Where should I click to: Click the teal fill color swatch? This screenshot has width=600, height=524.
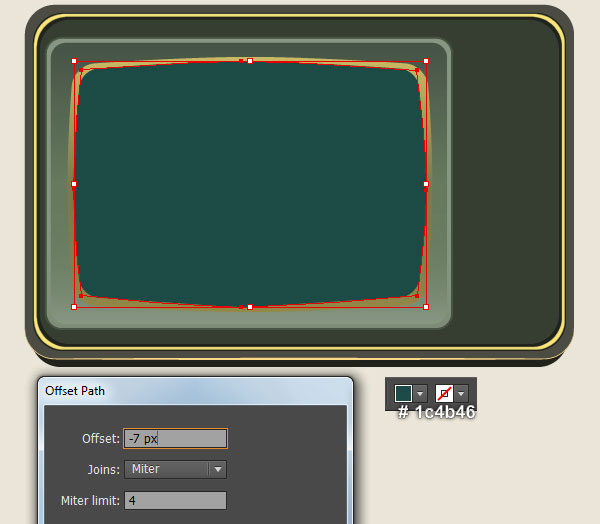403,393
